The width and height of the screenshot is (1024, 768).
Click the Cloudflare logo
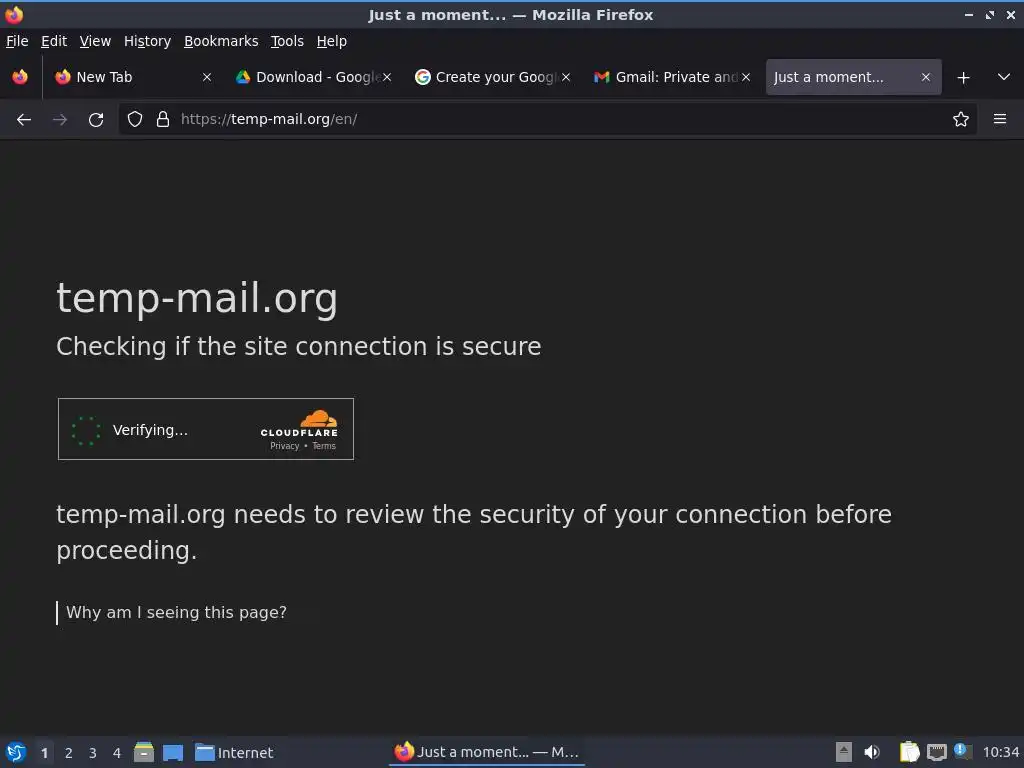tap(300, 423)
